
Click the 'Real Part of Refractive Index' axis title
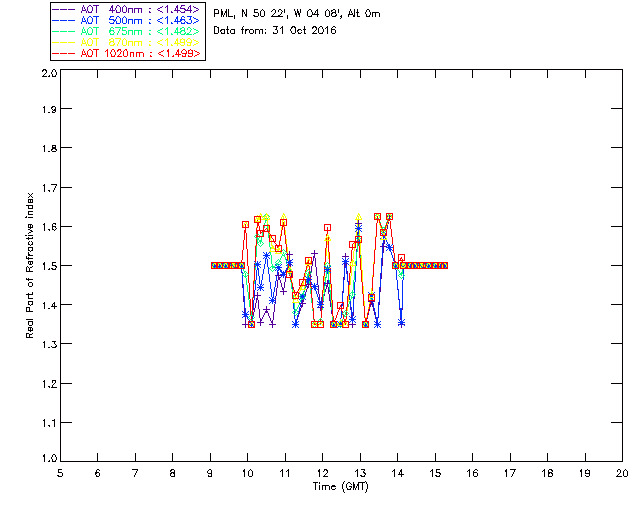29,265
